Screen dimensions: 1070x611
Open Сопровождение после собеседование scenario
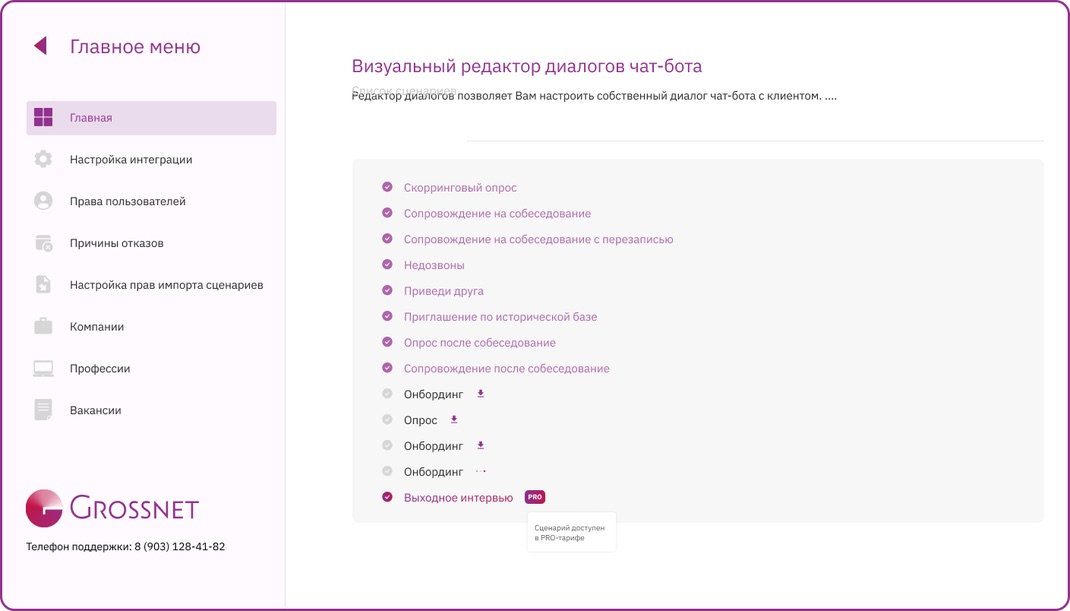[x=506, y=369]
